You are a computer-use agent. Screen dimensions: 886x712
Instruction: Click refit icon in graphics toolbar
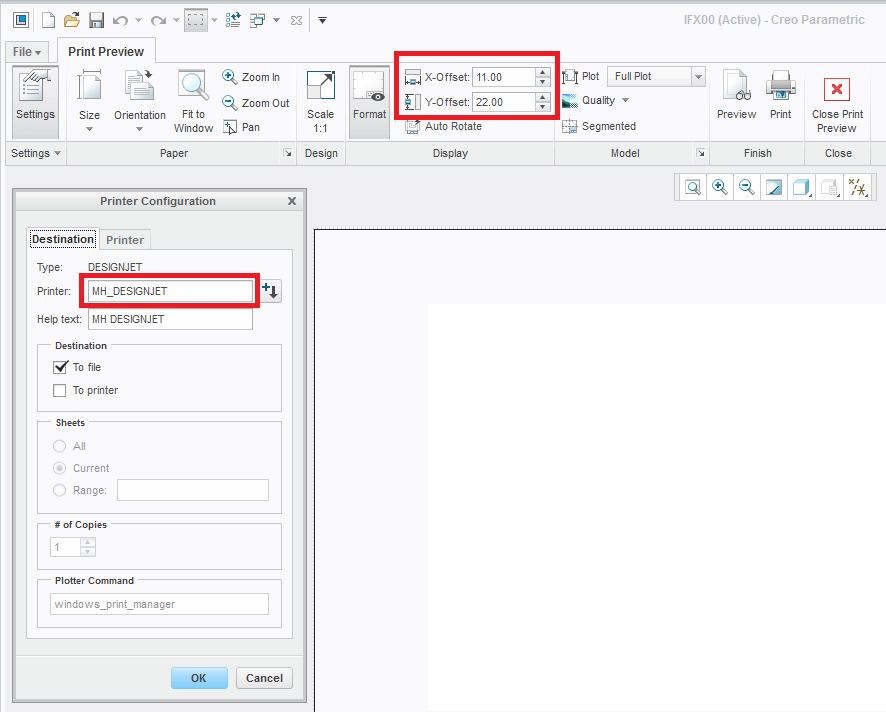coord(693,187)
